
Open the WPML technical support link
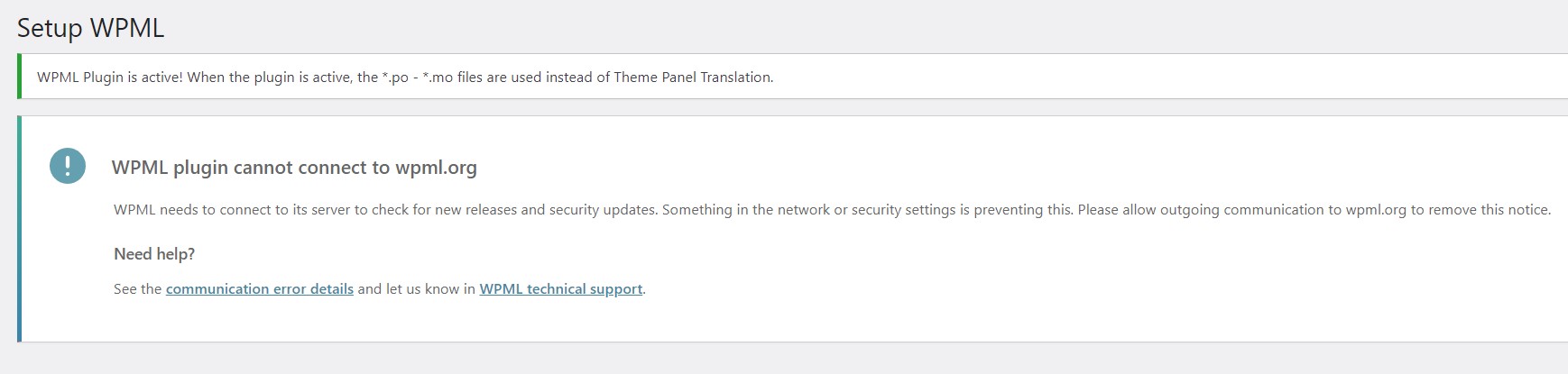[561, 289]
